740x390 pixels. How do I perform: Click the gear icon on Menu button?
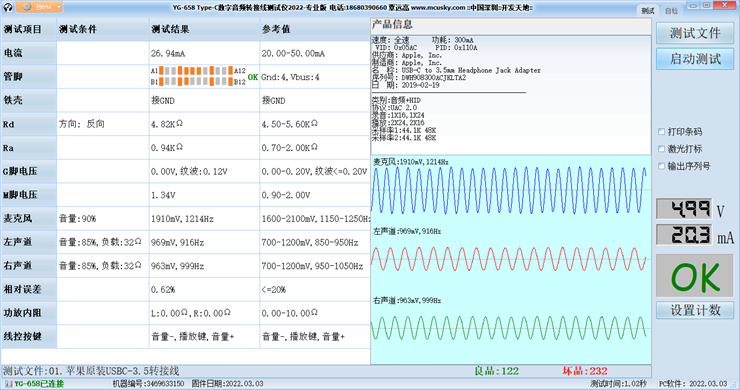click(27, 7)
